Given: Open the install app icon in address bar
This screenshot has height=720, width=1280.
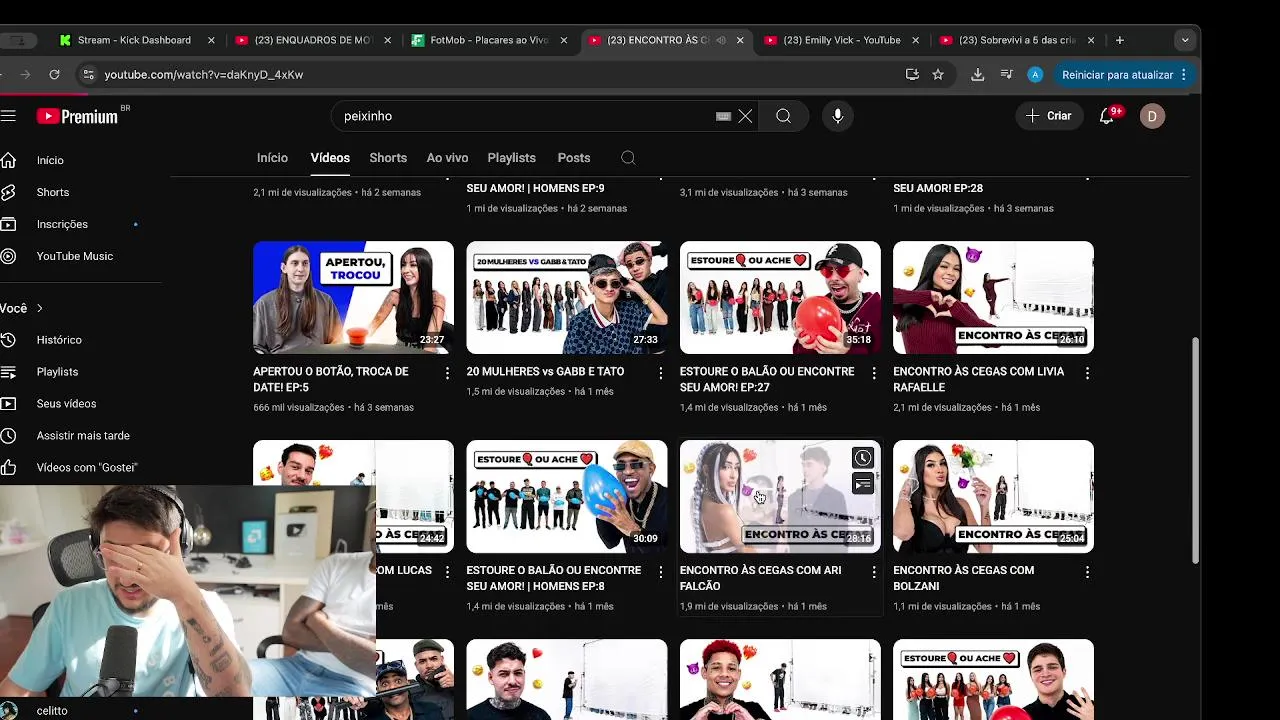Looking at the screenshot, I should point(912,74).
